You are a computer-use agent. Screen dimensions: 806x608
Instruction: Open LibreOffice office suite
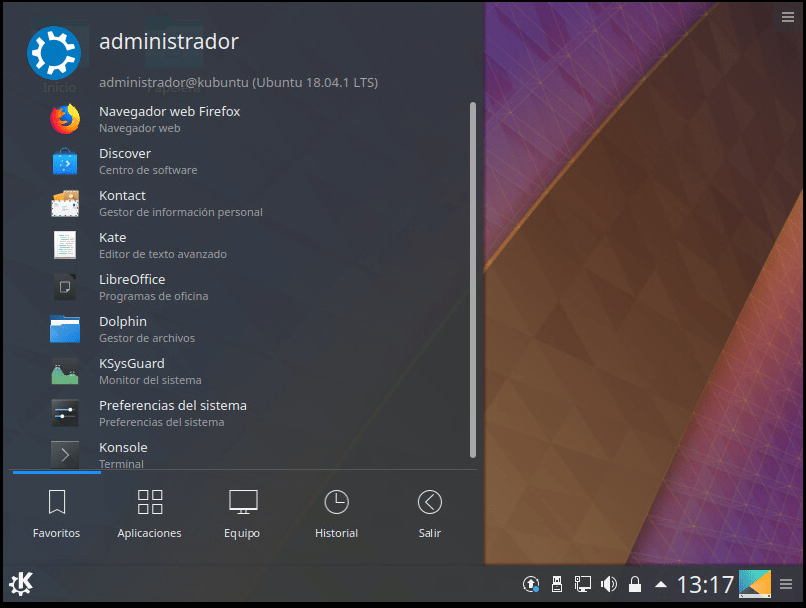pos(131,287)
